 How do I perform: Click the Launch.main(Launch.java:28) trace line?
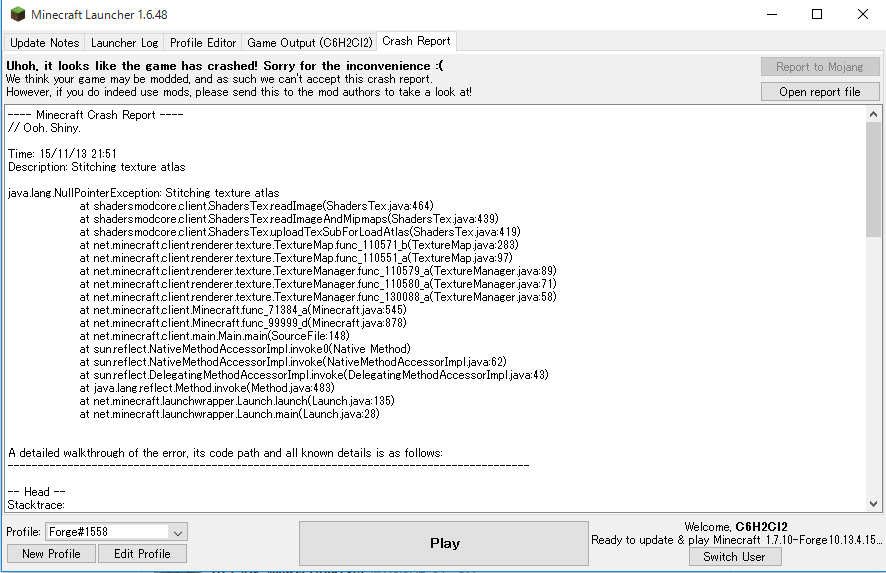tap(229, 414)
